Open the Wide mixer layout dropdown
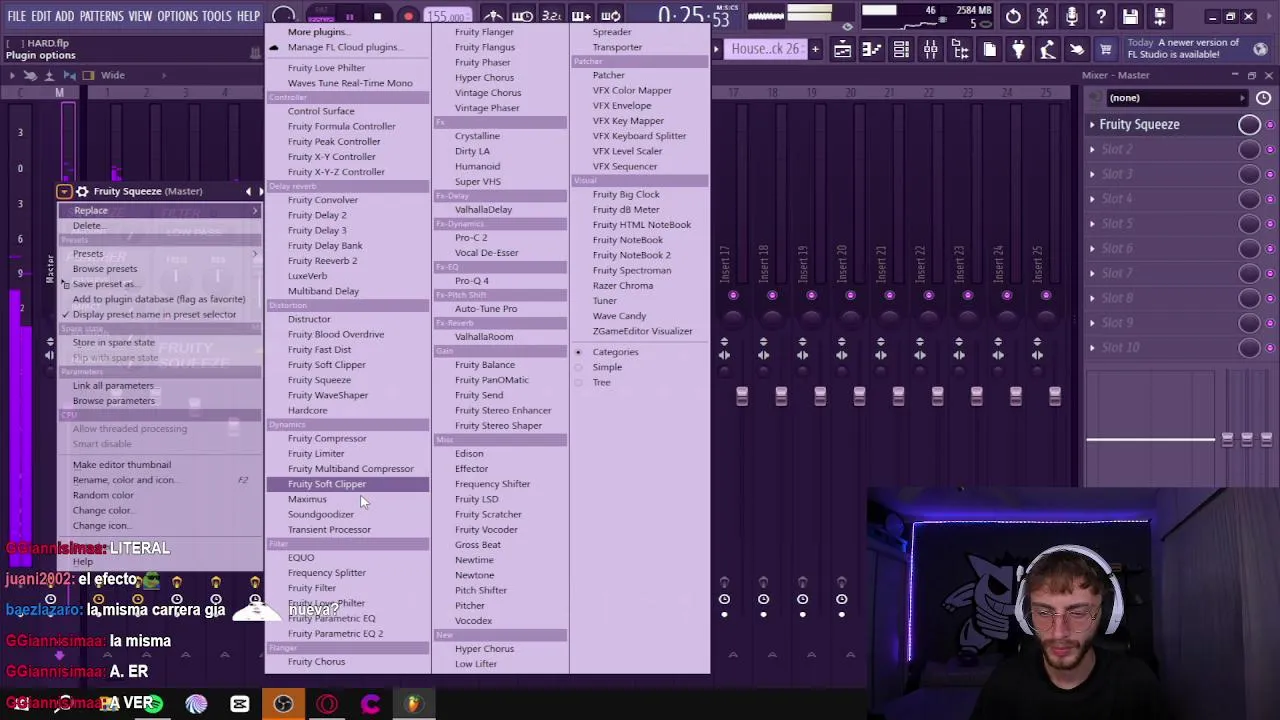 [112, 76]
